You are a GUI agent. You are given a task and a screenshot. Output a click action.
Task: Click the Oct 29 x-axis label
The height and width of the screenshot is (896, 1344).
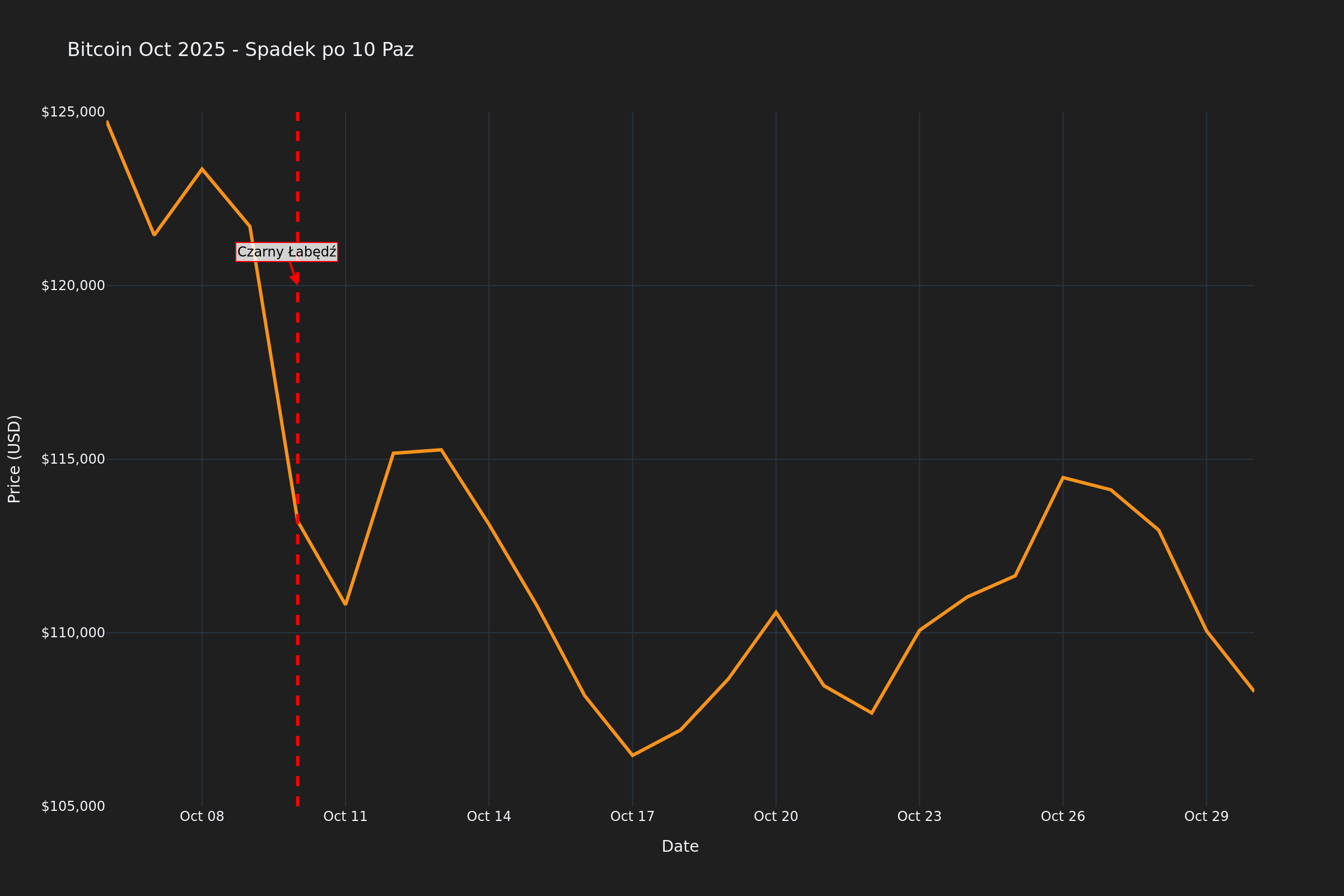pyautogui.click(x=1206, y=816)
